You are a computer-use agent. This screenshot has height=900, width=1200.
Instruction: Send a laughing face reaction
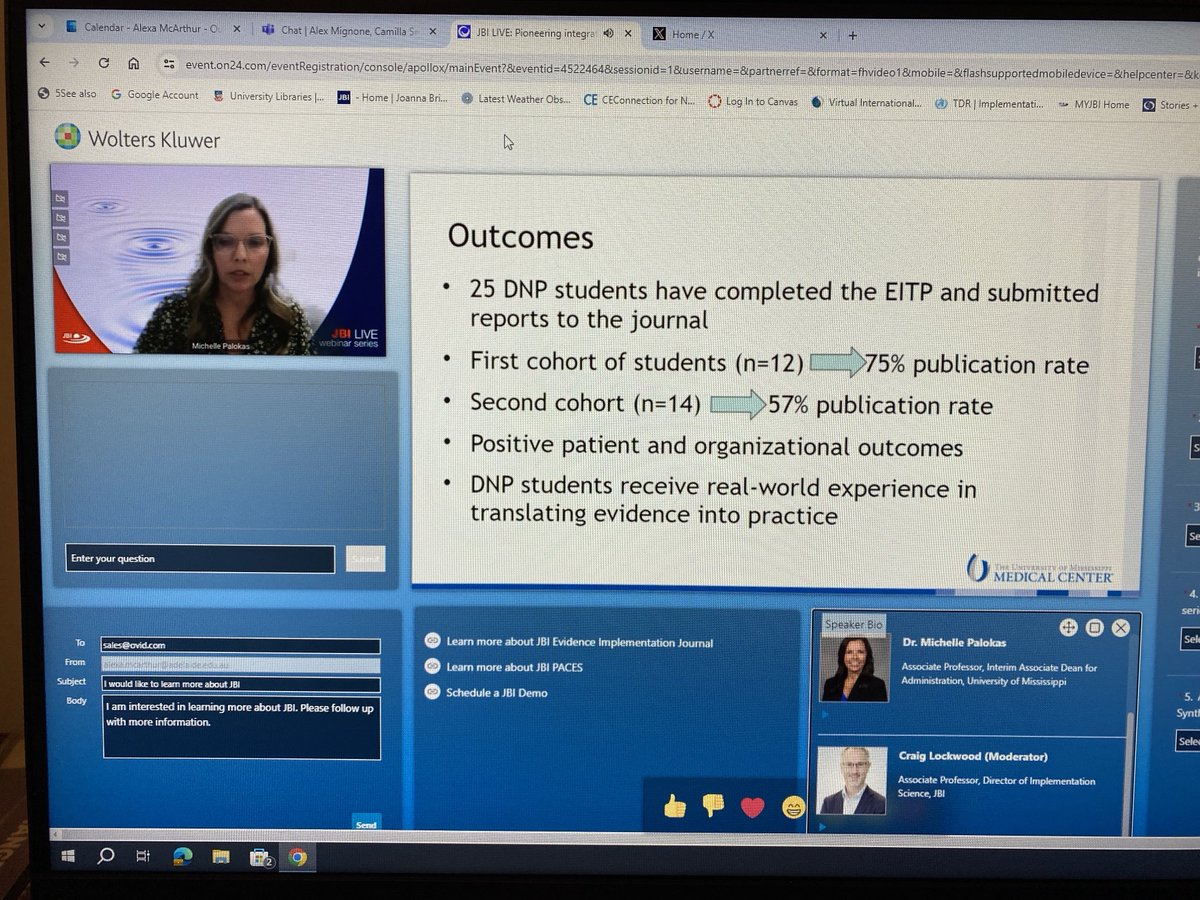[793, 806]
